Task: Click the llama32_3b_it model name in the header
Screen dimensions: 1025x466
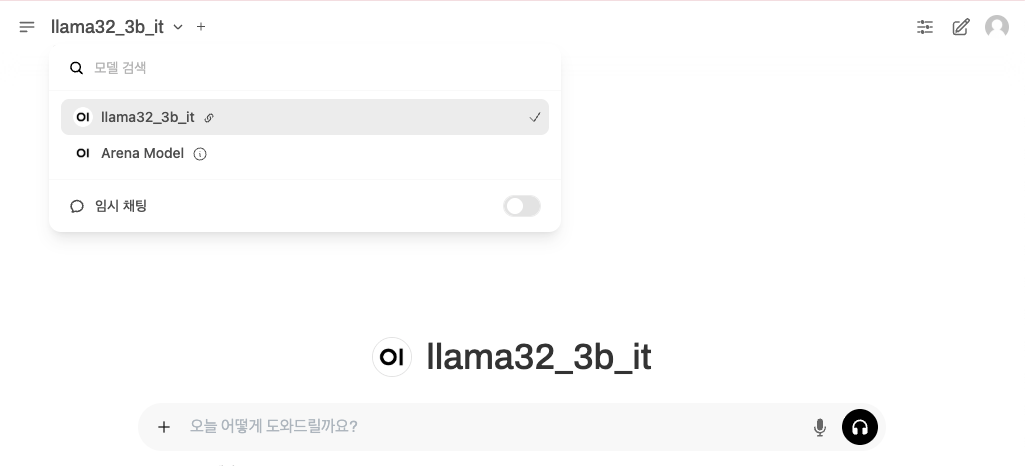Action: [107, 27]
